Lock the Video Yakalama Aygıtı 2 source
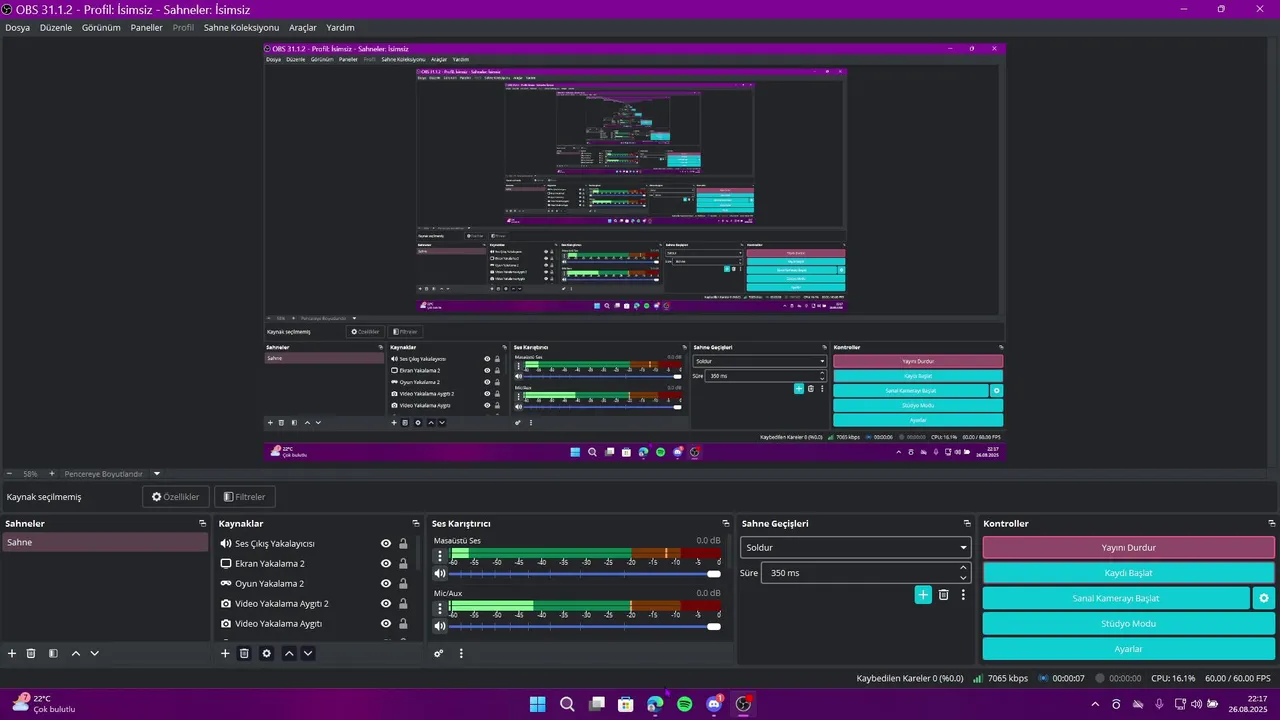 tap(403, 604)
